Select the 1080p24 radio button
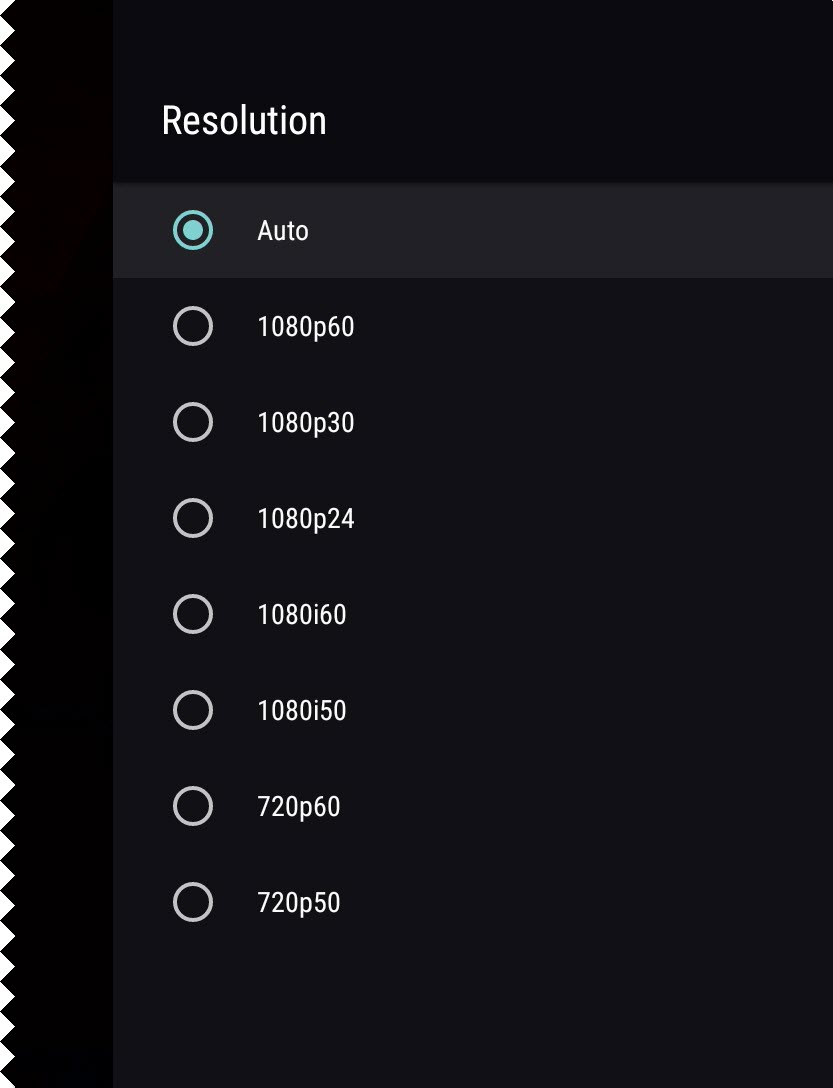Screen dimensions: 833x1088 193,518
